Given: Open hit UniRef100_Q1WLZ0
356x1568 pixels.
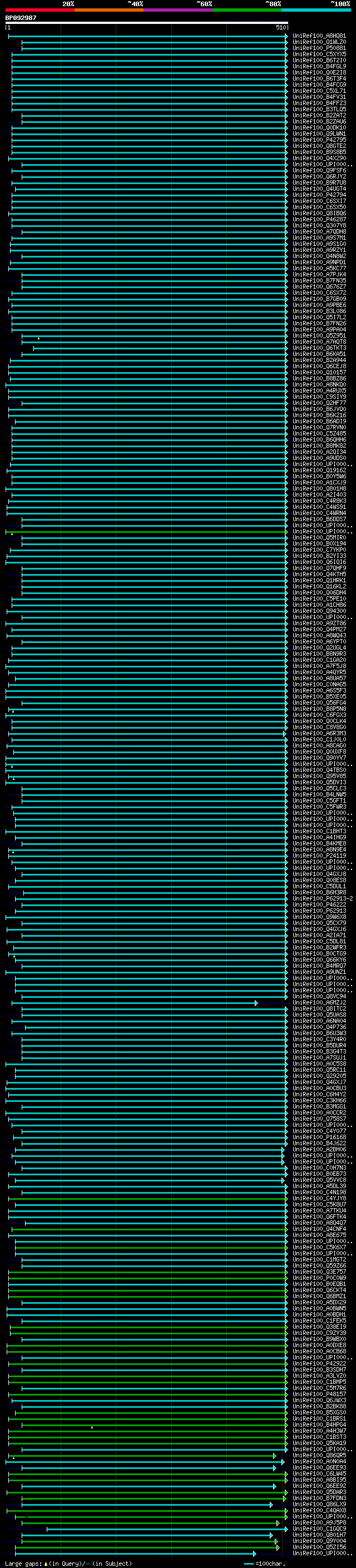Looking at the screenshot, I should click(x=319, y=42).
